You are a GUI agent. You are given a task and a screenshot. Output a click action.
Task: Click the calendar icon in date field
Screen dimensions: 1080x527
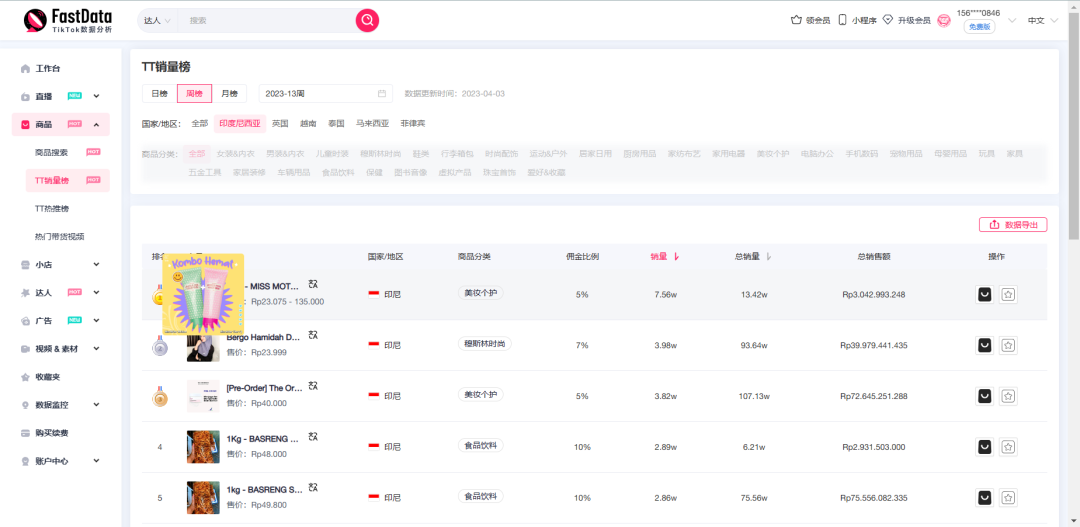pyautogui.click(x=381, y=94)
